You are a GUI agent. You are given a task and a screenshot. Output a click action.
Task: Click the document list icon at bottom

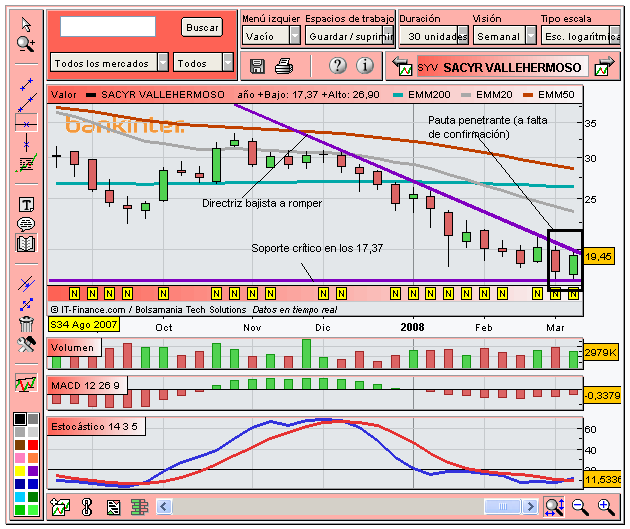point(113,507)
